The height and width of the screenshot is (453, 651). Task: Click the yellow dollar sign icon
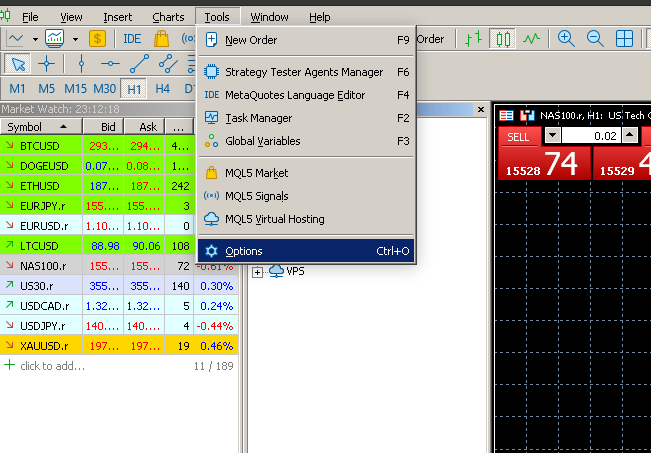[97, 39]
